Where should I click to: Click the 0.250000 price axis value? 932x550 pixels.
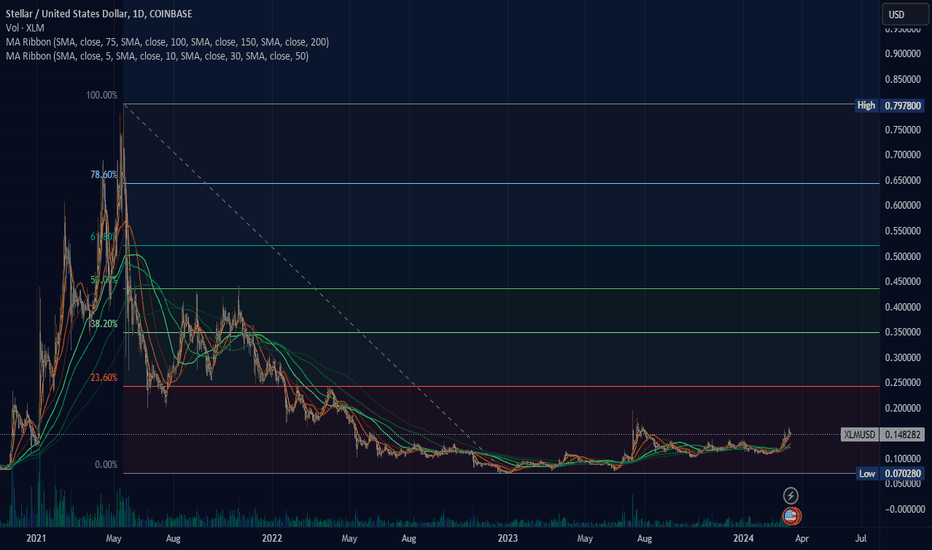coord(903,382)
